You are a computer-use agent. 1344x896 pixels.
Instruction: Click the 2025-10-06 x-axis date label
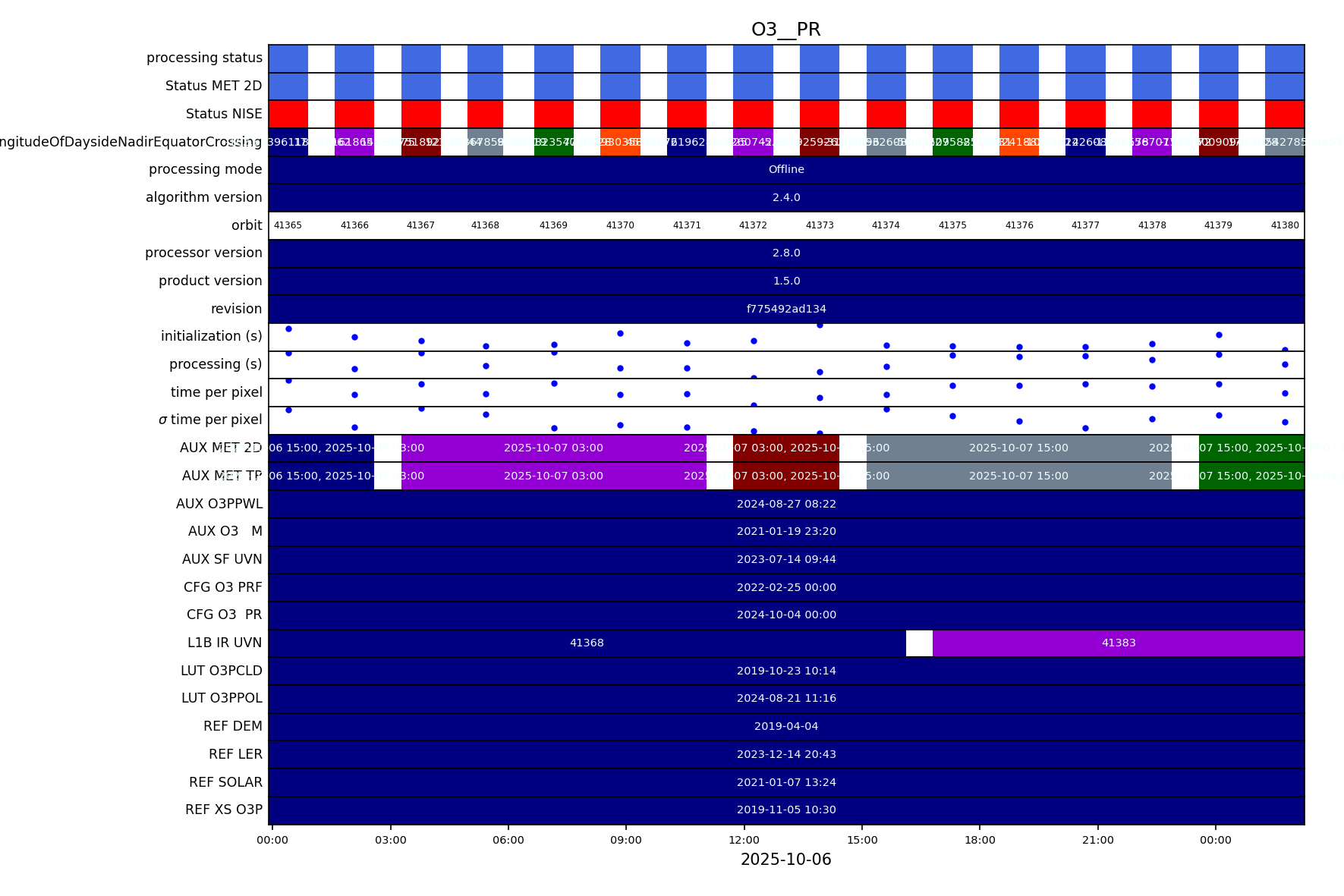(785, 860)
